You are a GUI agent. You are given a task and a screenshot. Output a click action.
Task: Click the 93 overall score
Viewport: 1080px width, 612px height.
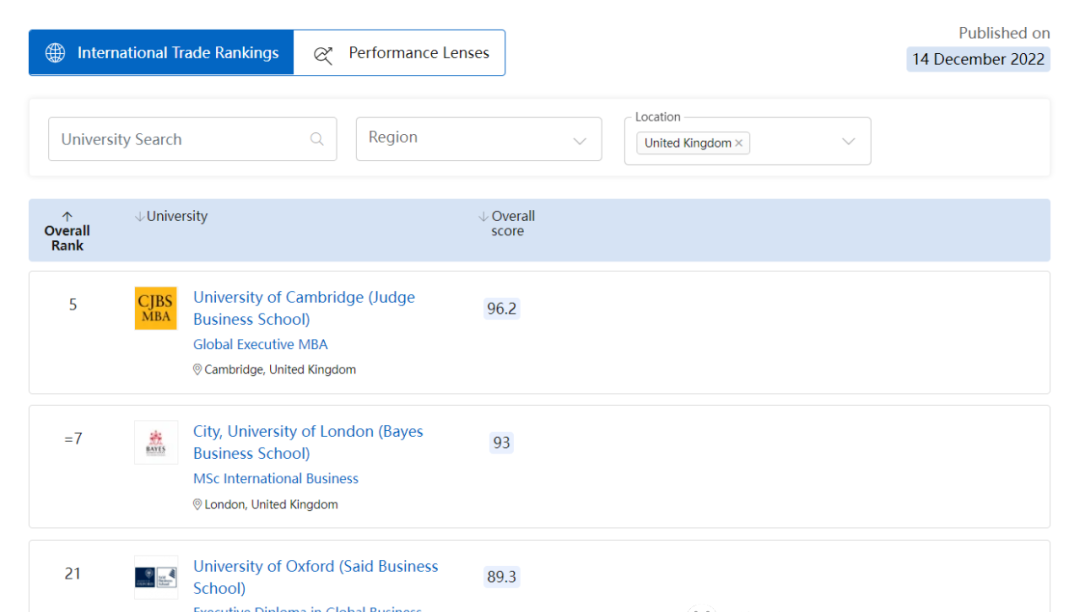501,443
